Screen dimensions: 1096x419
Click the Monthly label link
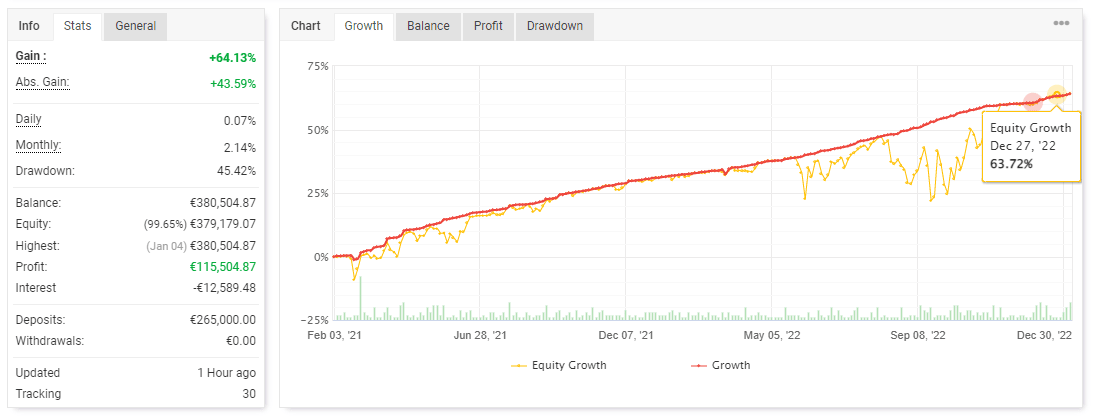(x=38, y=146)
